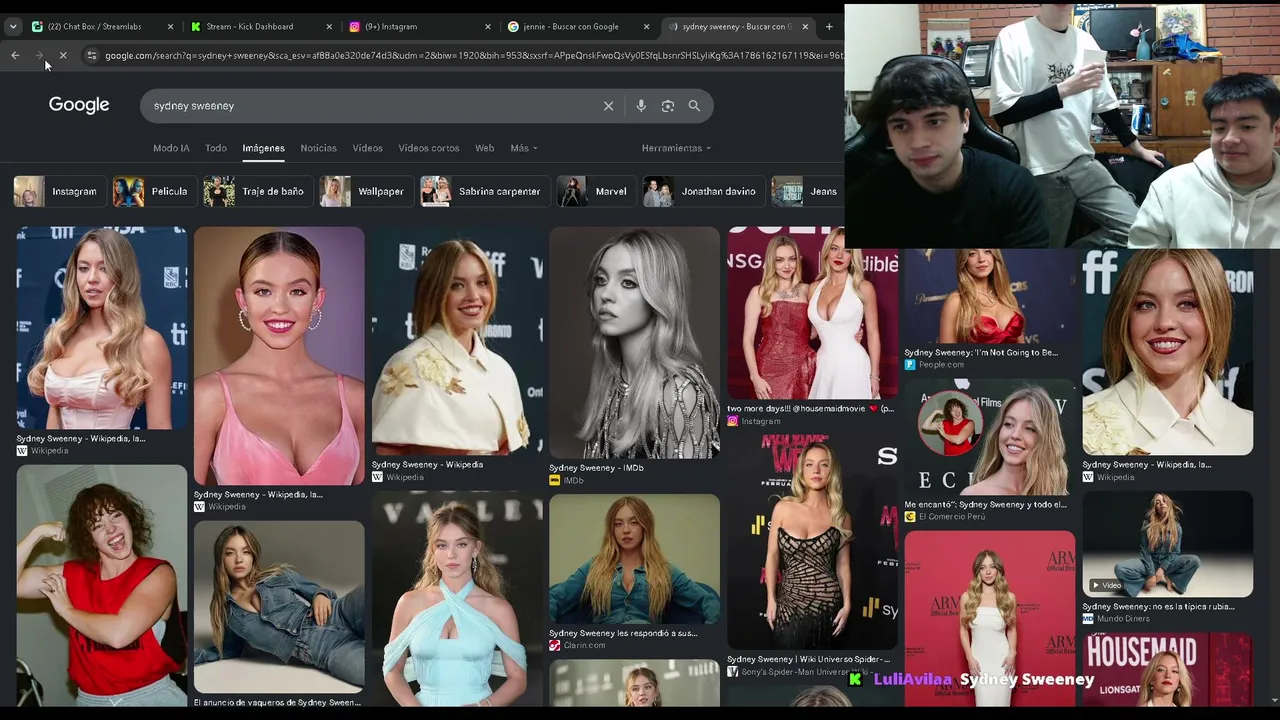Open image of two women in gowns
The height and width of the screenshot is (720, 1280).
coord(812,313)
